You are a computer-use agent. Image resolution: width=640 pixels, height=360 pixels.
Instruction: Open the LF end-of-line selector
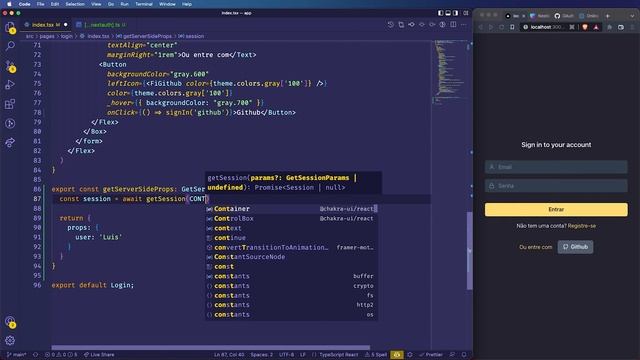[x=303, y=355]
